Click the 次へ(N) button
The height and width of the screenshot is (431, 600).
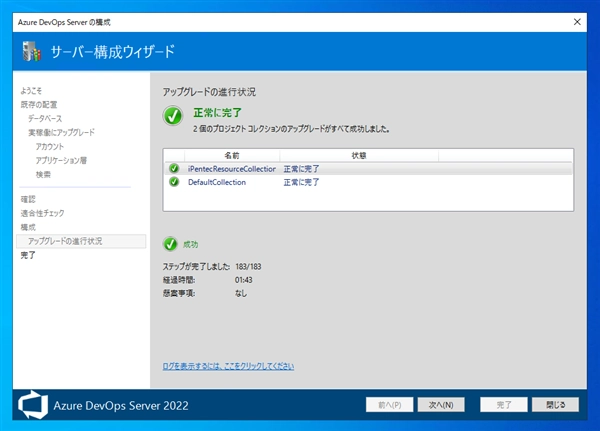pyautogui.click(x=441, y=405)
